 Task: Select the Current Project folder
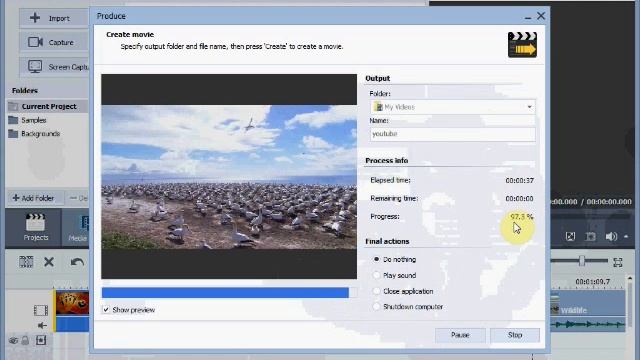[47, 106]
